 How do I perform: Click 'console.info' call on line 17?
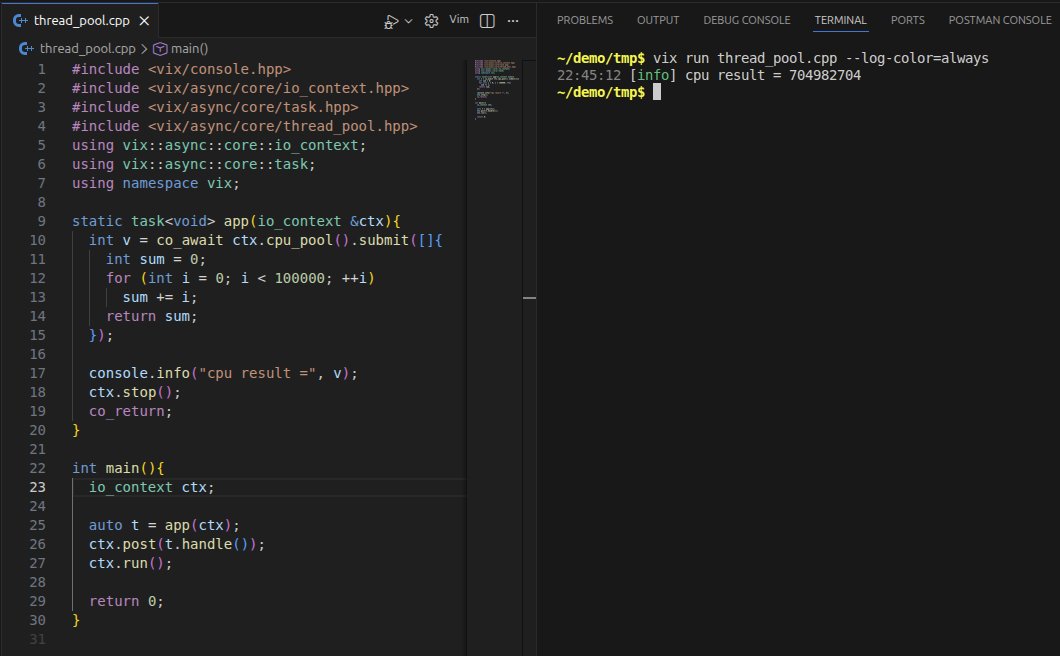pyautogui.click(x=139, y=373)
